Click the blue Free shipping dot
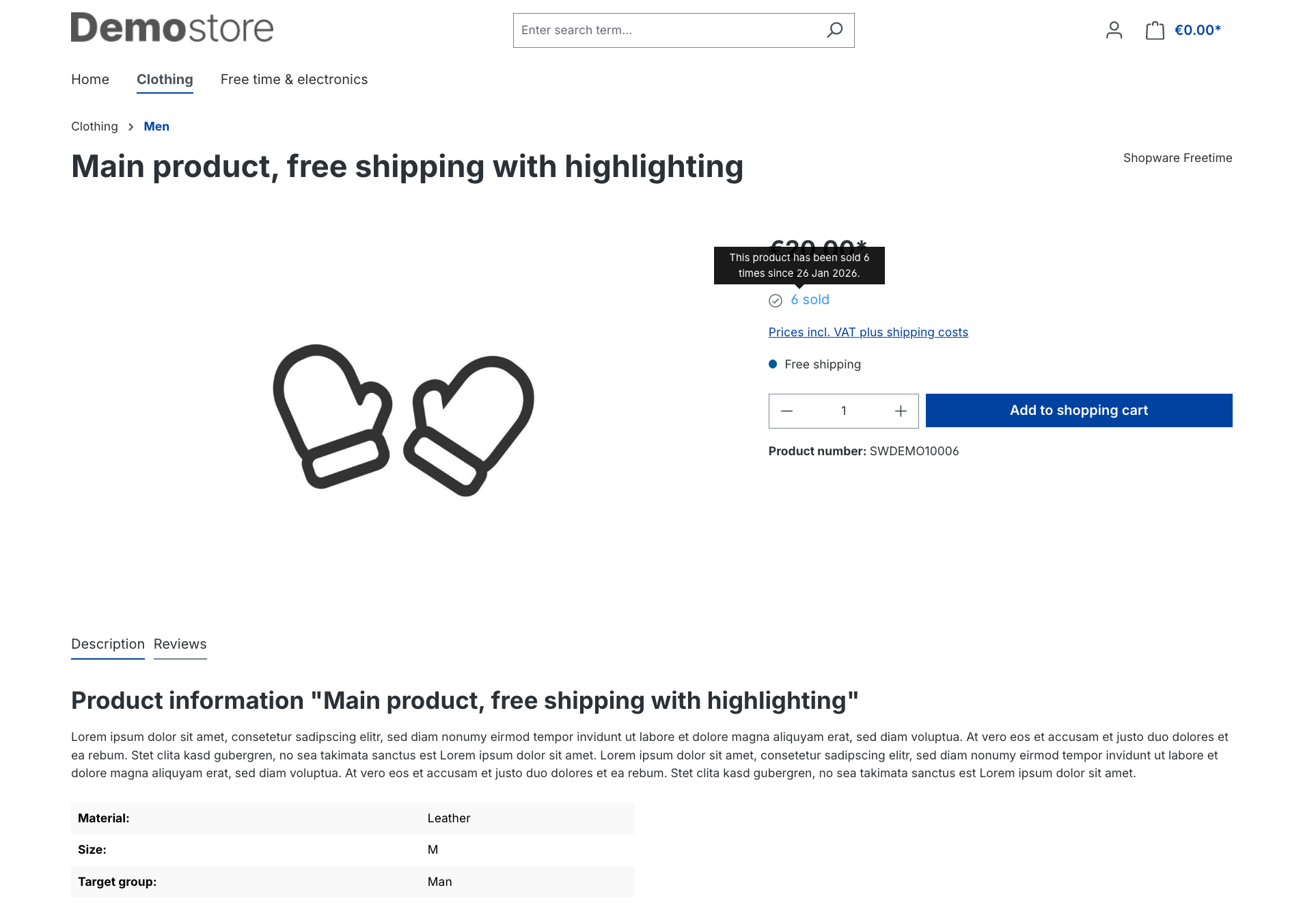 pos(773,364)
